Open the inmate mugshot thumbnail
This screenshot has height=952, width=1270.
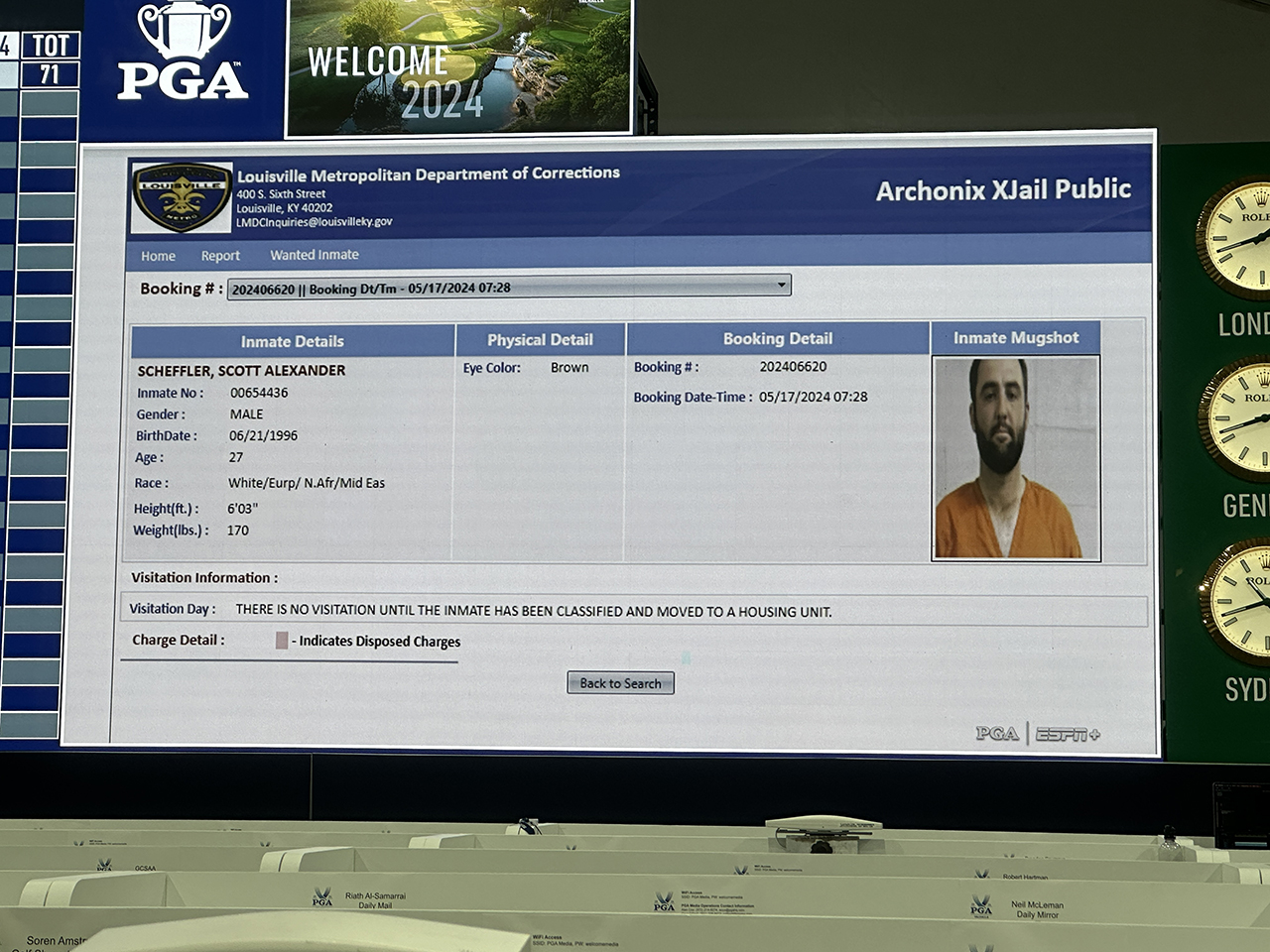(x=1016, y=459)
